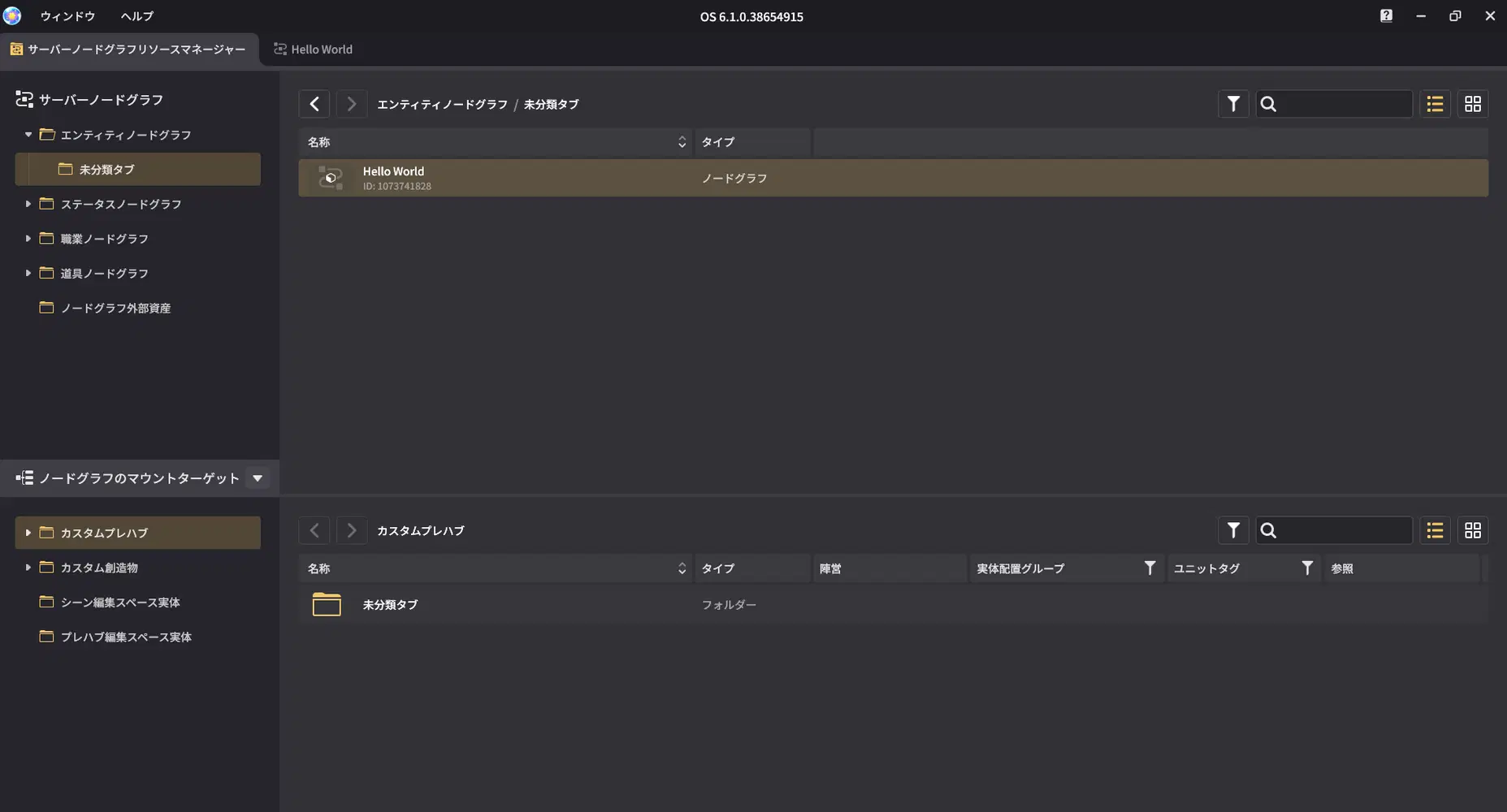The image size is (1507, 812).
Task: Open the ヘルプ menu button
Action: click(x=136, y=15)
